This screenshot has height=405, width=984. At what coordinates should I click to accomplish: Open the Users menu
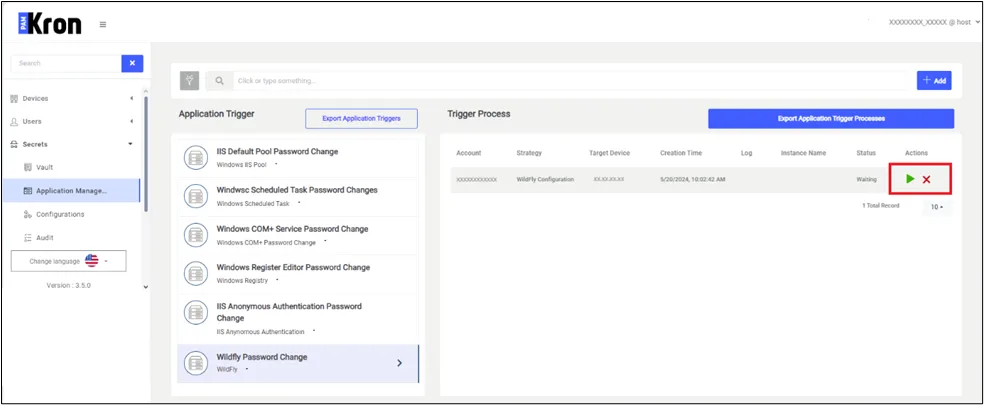click(x=72, y=121)
